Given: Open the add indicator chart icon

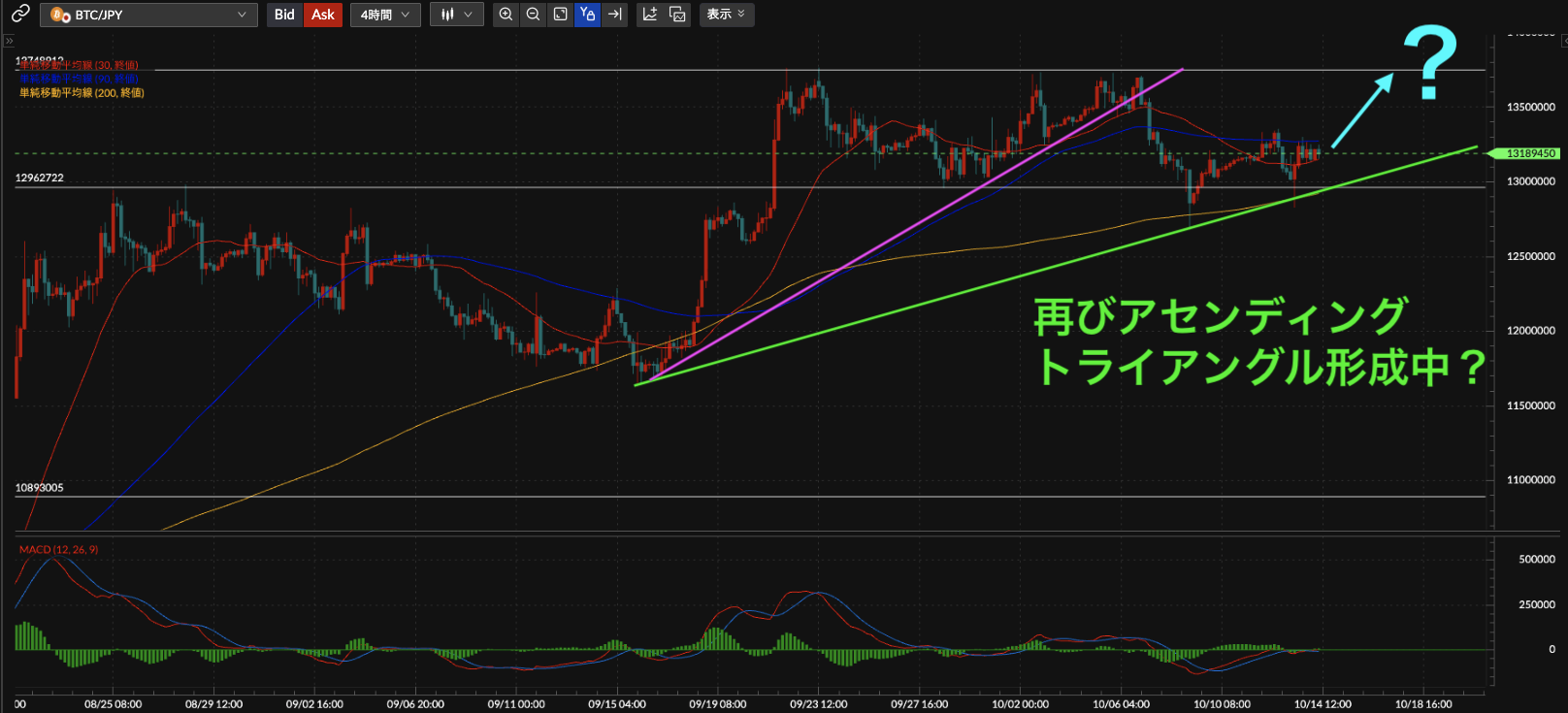Looking at the screenshot, I should [x=650, y=15].
